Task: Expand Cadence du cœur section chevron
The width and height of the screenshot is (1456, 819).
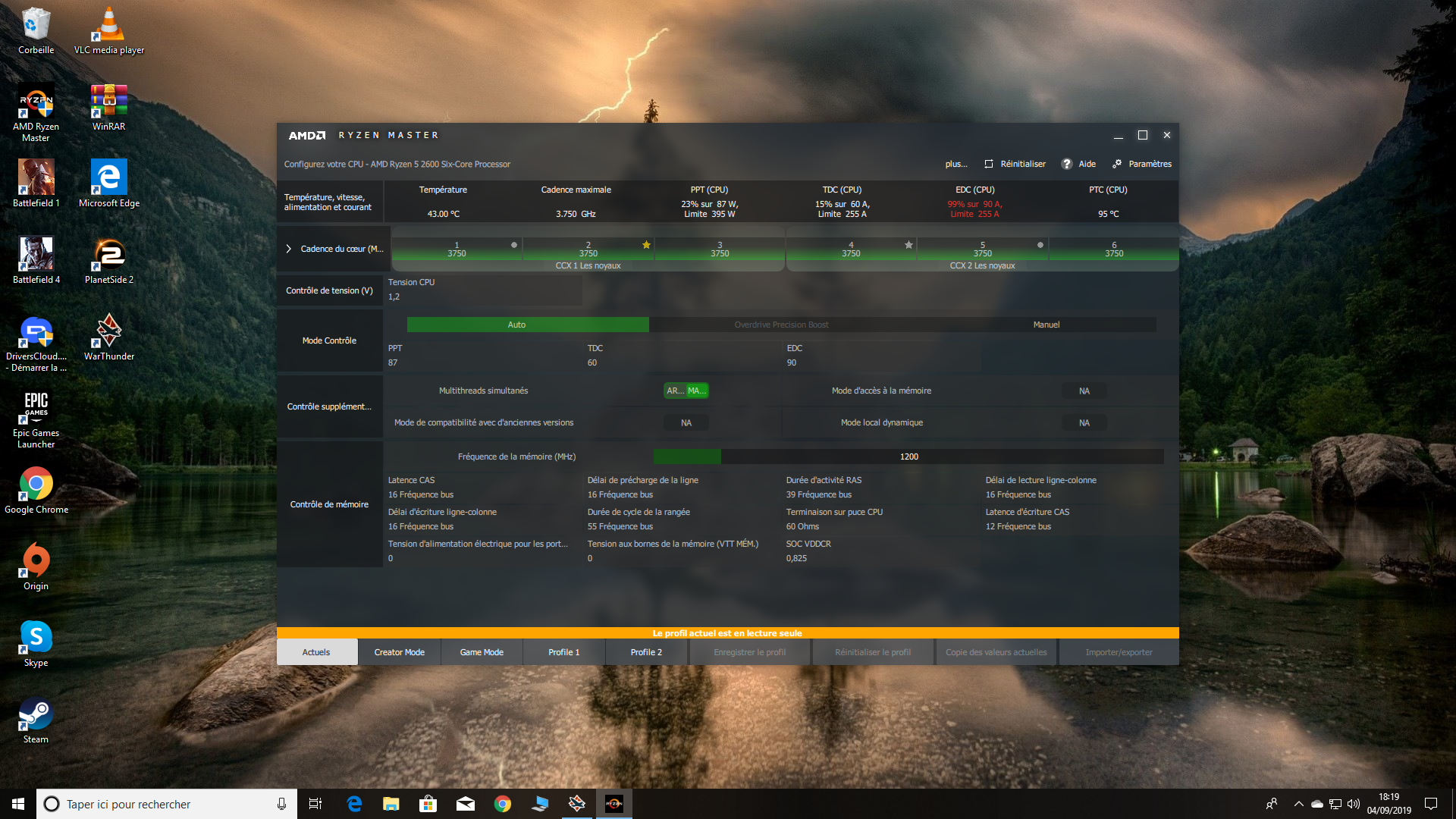Action: pos(288,249)
